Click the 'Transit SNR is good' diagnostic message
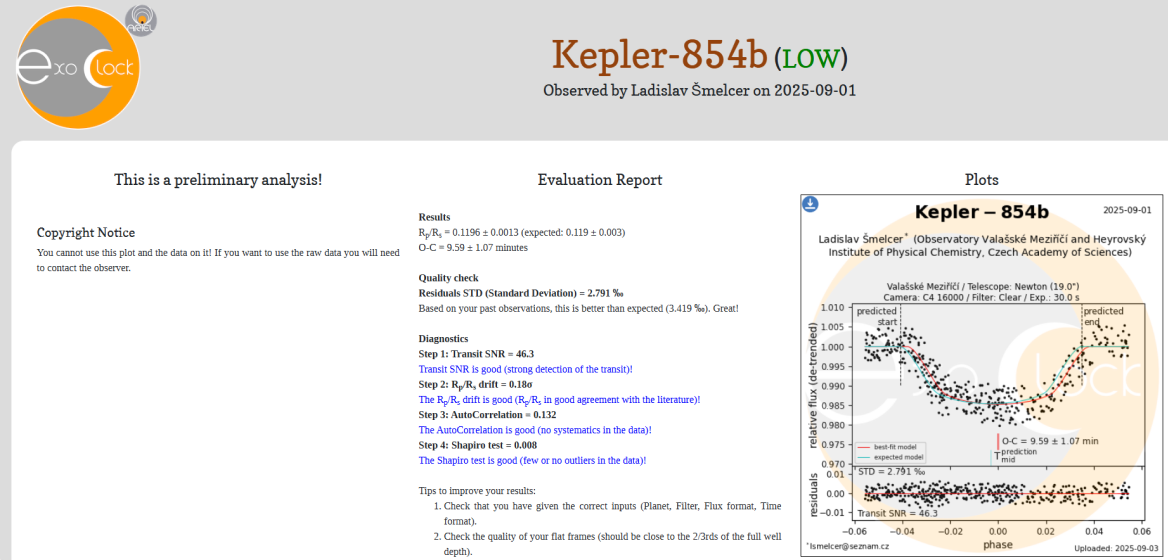 [x=525, y=369]
